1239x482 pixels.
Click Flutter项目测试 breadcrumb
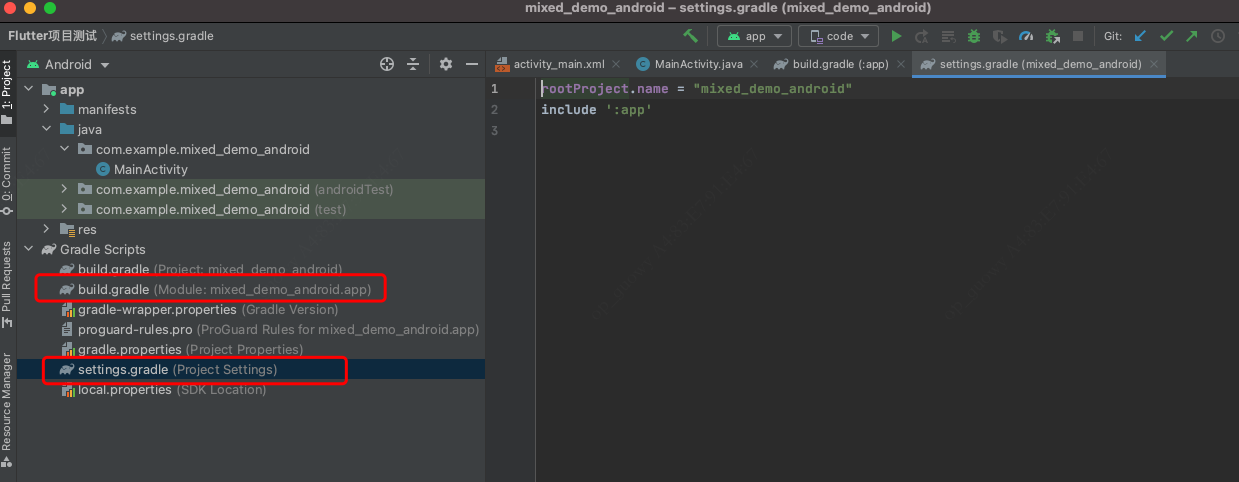pyautogui.click(x=52, y=36)
